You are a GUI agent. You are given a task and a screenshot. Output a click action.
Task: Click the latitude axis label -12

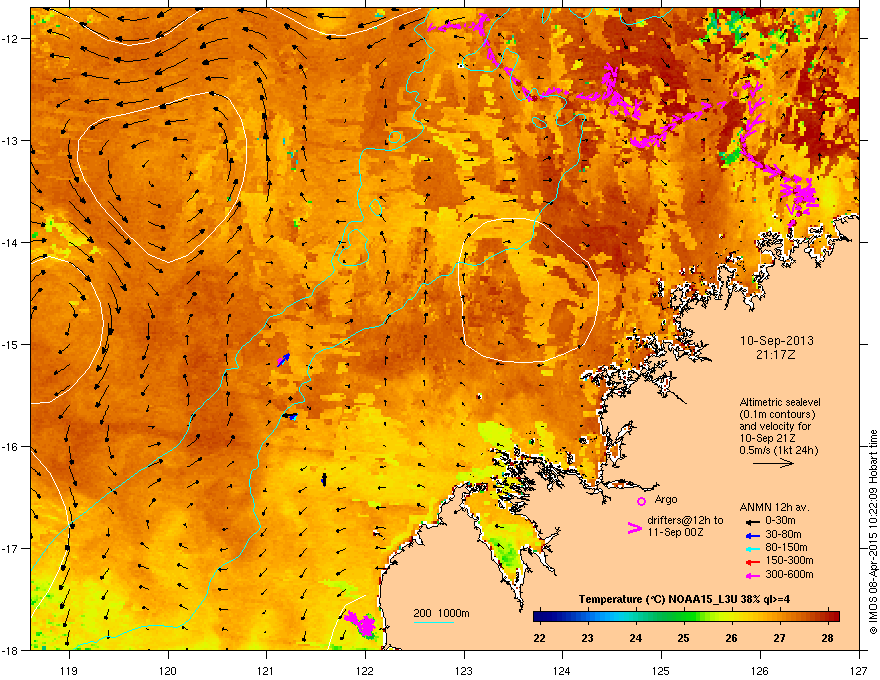(10, 39)
